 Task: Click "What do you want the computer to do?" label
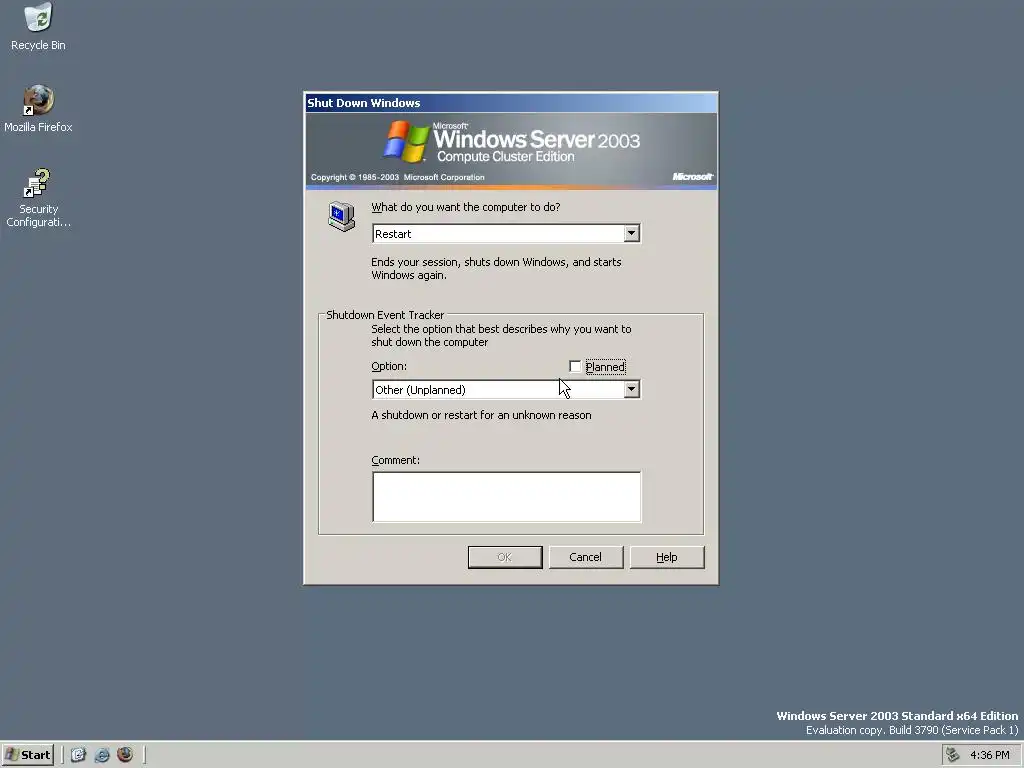coord(466,207)
